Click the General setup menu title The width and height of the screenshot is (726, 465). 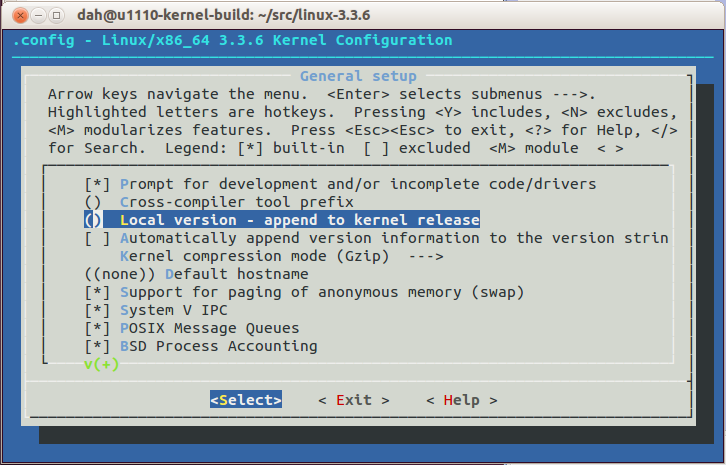click(x=358, y=77)
